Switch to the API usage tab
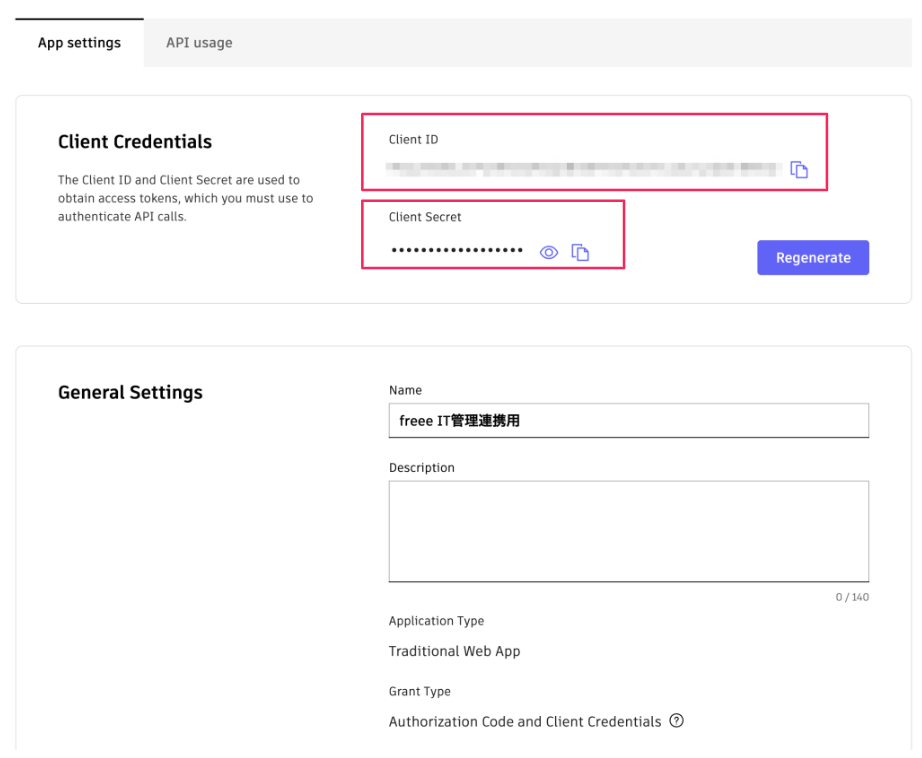The width and height of the screenshot is (922, 758). (199, 43)
